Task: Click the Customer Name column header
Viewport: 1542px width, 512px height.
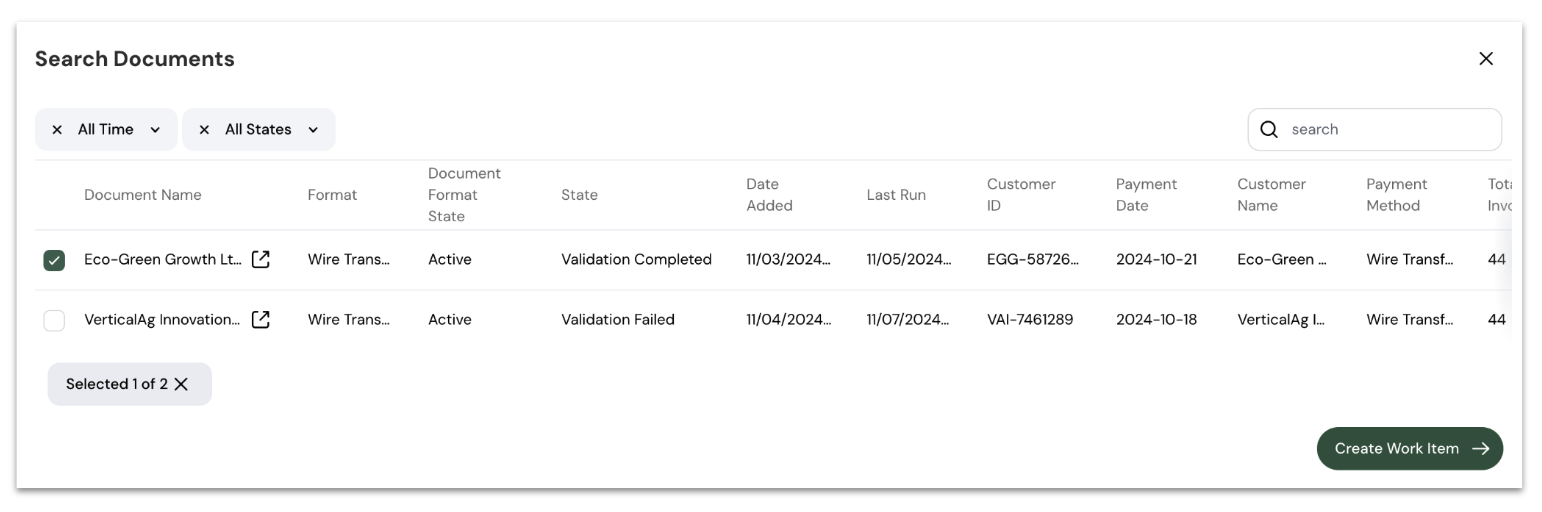Action: [1271, 195]
